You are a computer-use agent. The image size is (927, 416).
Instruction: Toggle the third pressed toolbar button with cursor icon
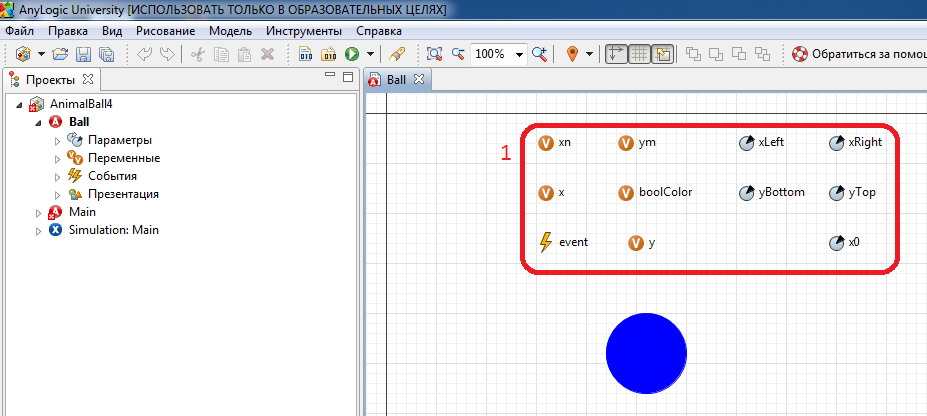[662, 54]
